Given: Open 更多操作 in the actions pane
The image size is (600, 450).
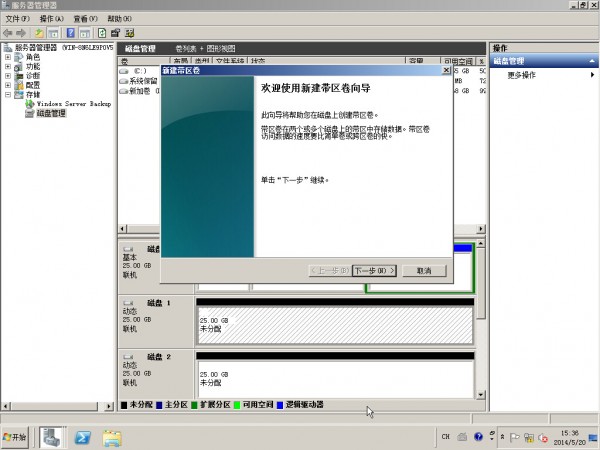Looking at the screenshot, I should click(x=521, y=75).
